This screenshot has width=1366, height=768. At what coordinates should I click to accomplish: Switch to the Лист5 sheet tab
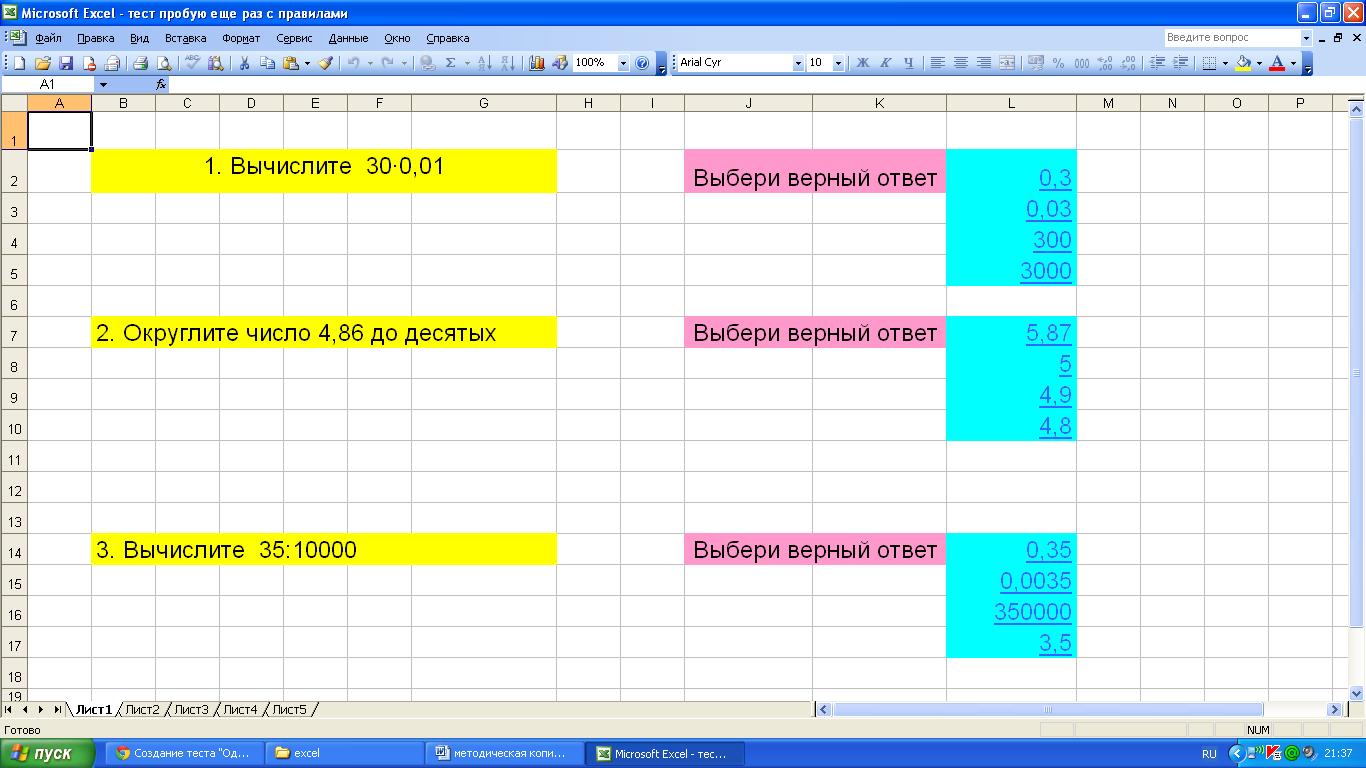tap(290, 710)
